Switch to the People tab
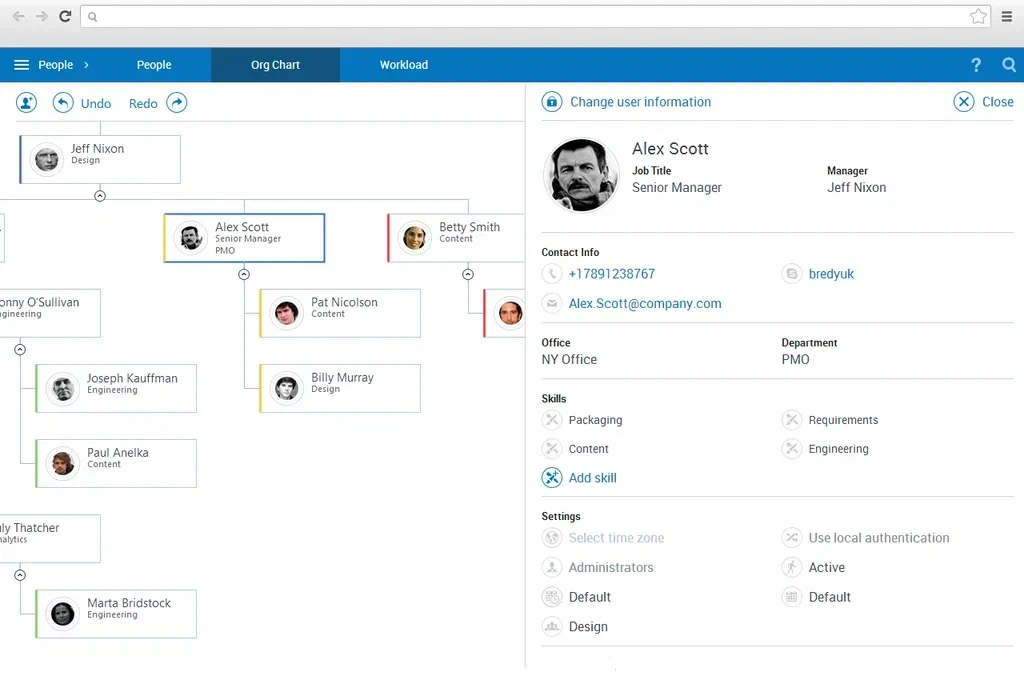This screenshot has height=688, width=1024. click(x=154, y=65)
